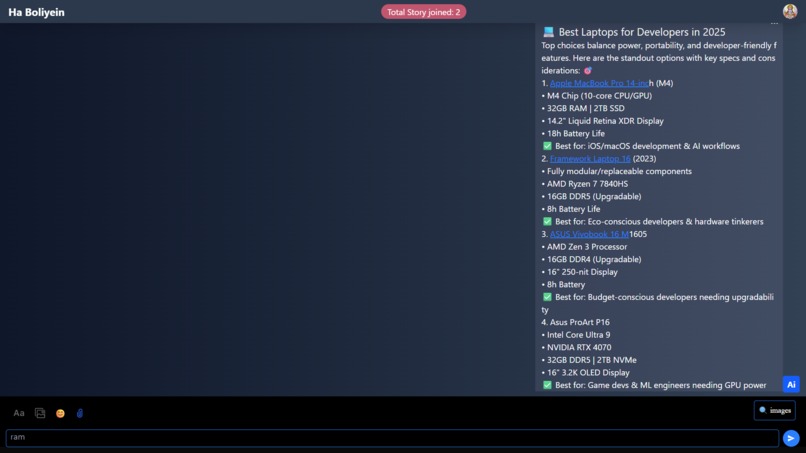The width and height of the screenshot is (806, 453).
Task: Click the green checkmark beside Game devs
Action: point(547,385)
